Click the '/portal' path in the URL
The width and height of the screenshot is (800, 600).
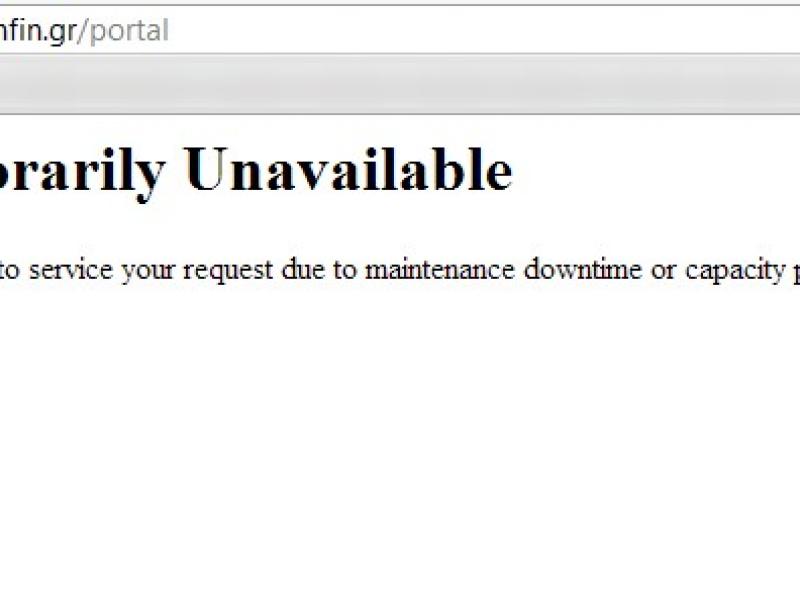[123, 31]
